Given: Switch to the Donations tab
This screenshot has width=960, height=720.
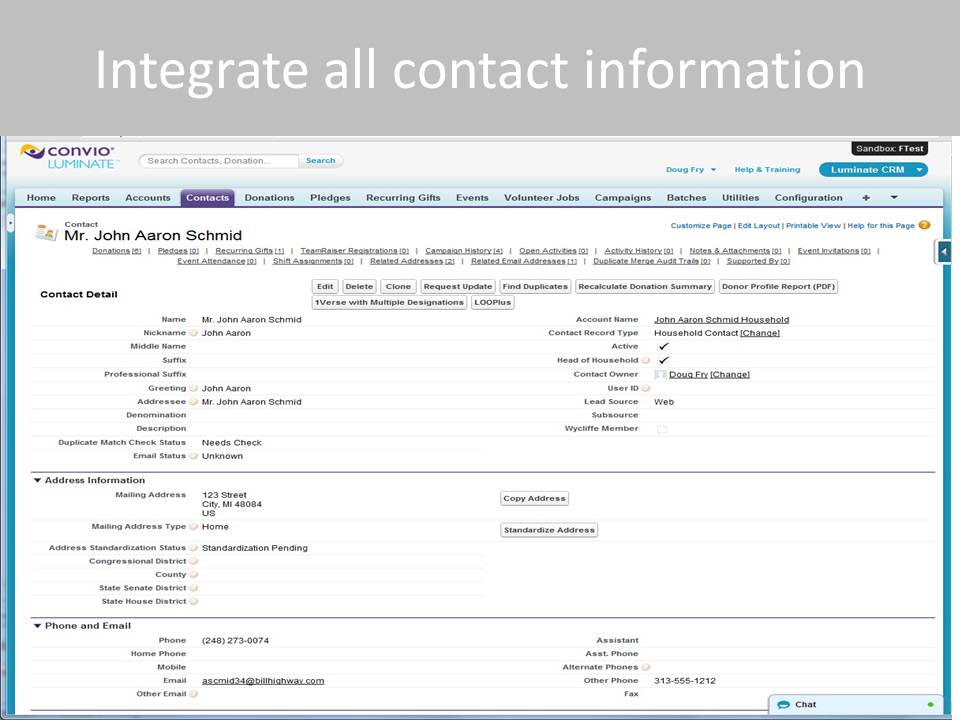Looking at the screenshot, I should point(269,198).
